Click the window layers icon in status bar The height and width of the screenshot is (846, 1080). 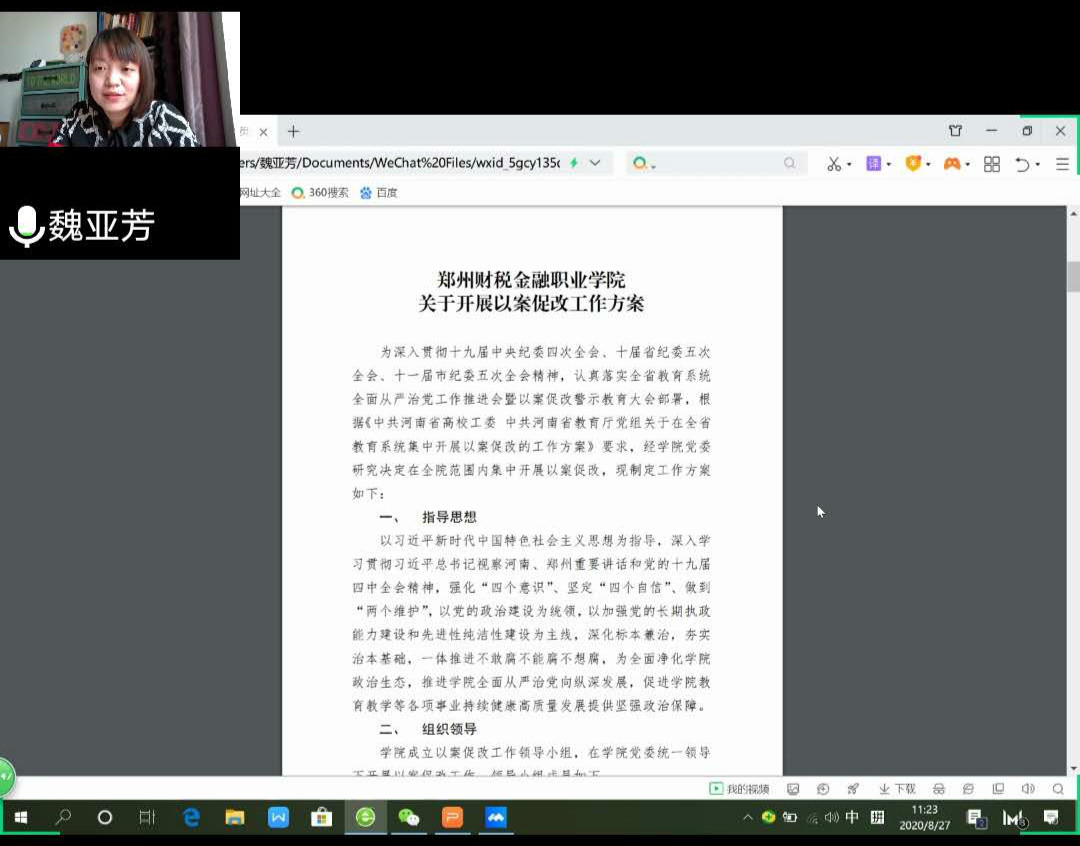point(998,789)
